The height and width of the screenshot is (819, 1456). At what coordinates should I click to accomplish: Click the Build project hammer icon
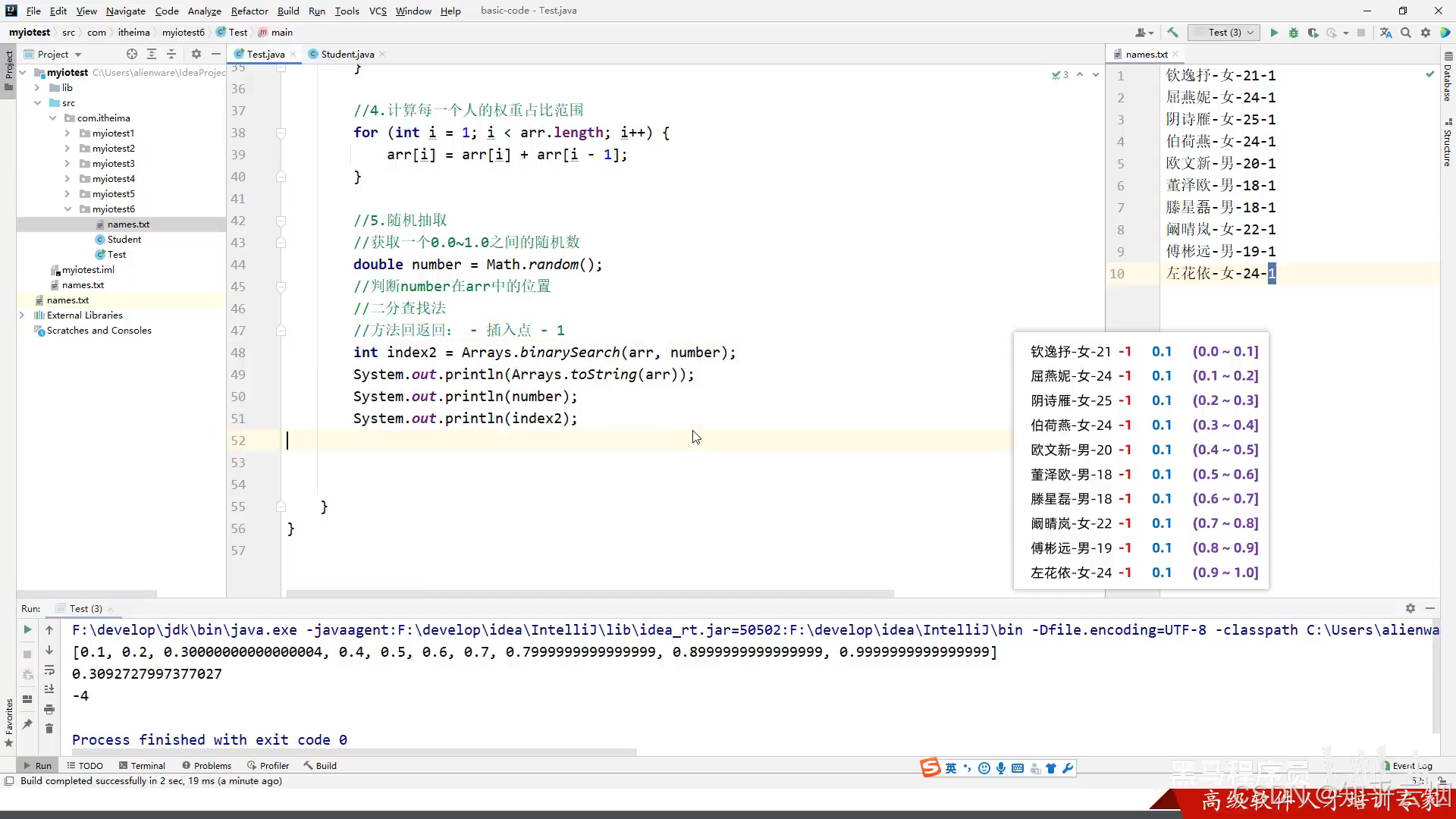click(x=1172, y=33)
